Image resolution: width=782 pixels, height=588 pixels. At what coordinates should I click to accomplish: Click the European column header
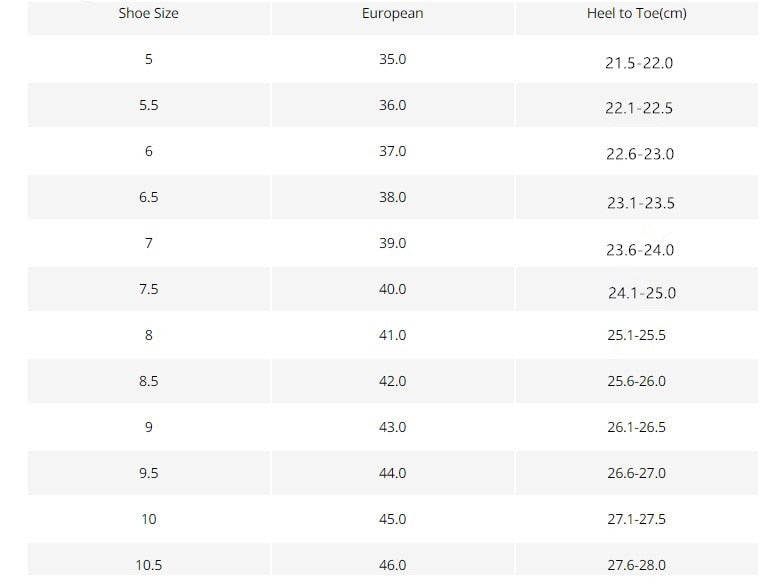[x=392, y=14]
